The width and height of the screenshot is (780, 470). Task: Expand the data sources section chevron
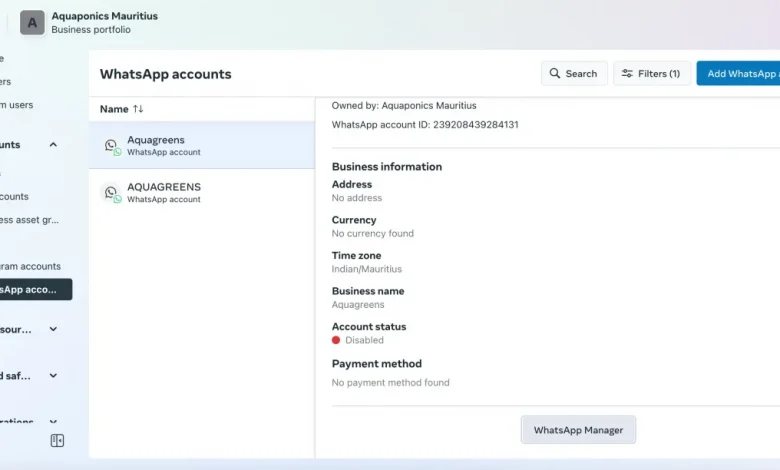click(x=53, y=329)
